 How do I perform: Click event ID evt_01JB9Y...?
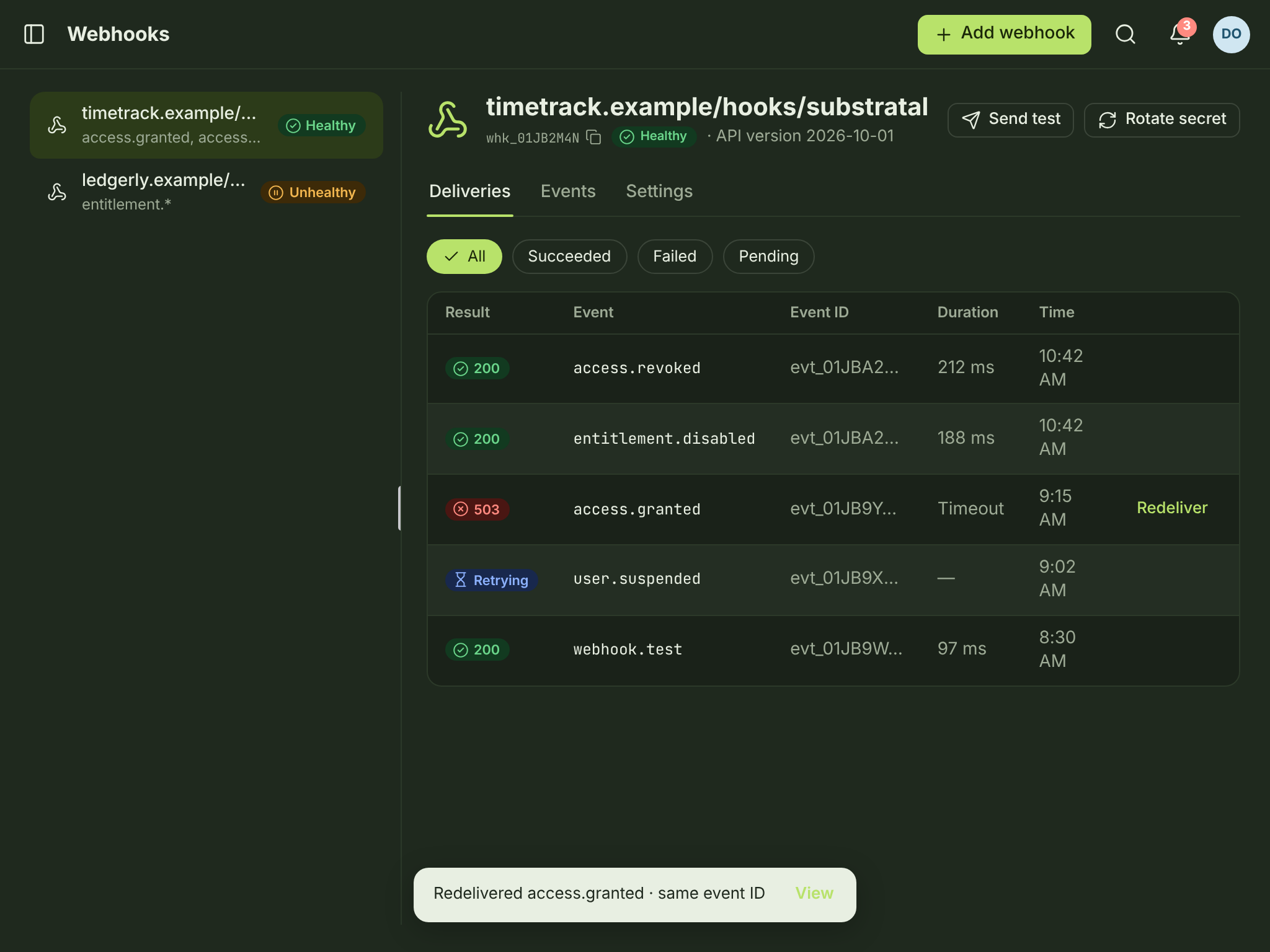point(843,509)
